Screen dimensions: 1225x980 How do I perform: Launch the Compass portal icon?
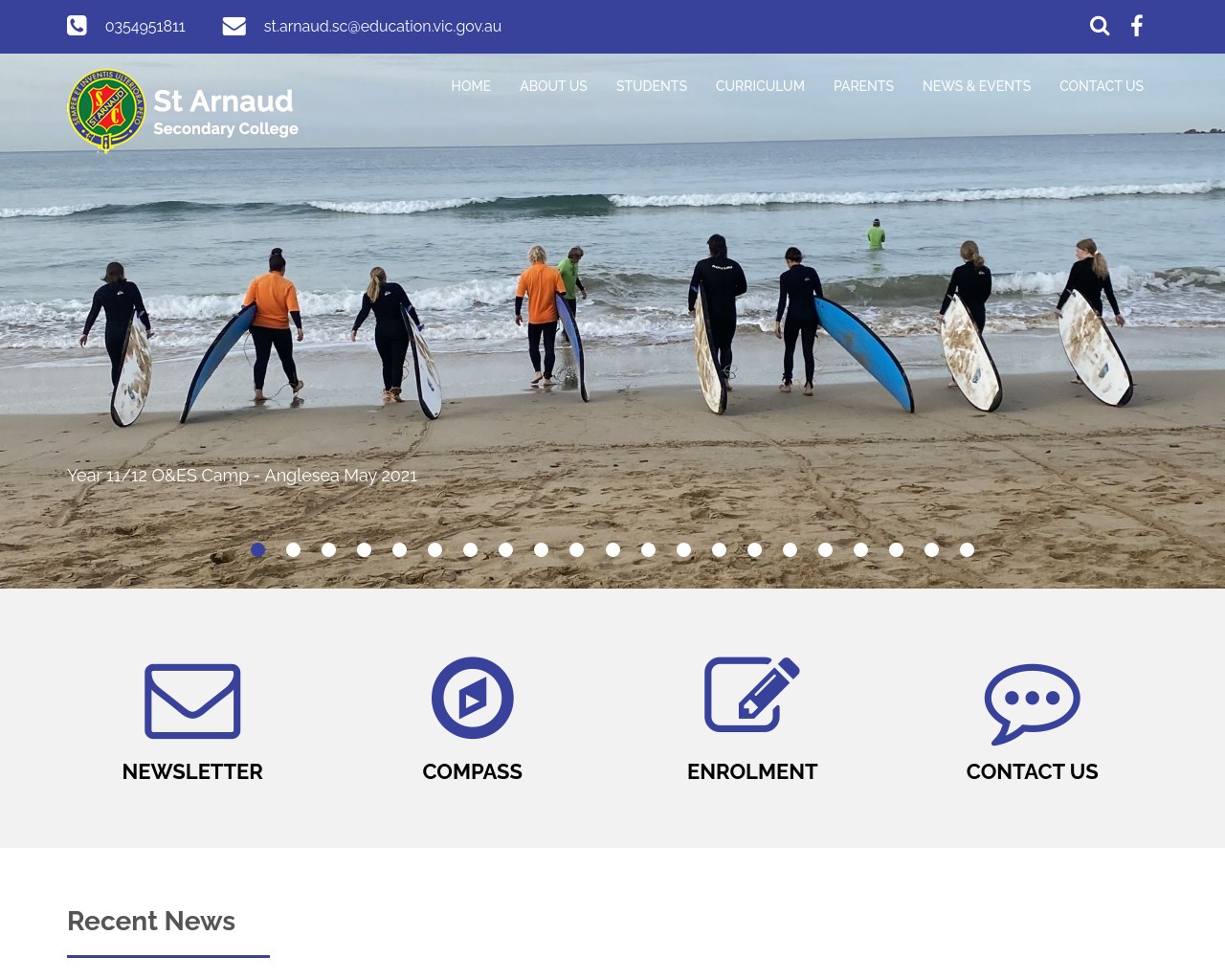tap(472, 698)
